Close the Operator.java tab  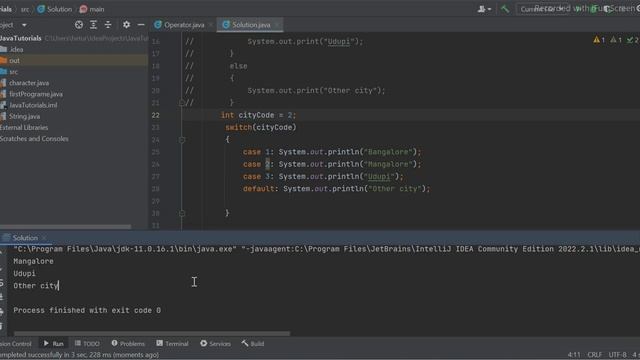click(211, 25)
